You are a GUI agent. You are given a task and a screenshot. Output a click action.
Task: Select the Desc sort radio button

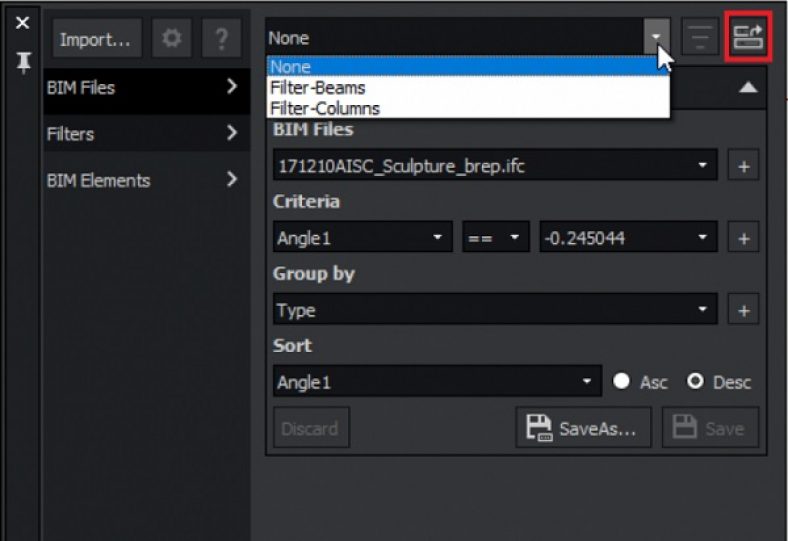(696, 381)
